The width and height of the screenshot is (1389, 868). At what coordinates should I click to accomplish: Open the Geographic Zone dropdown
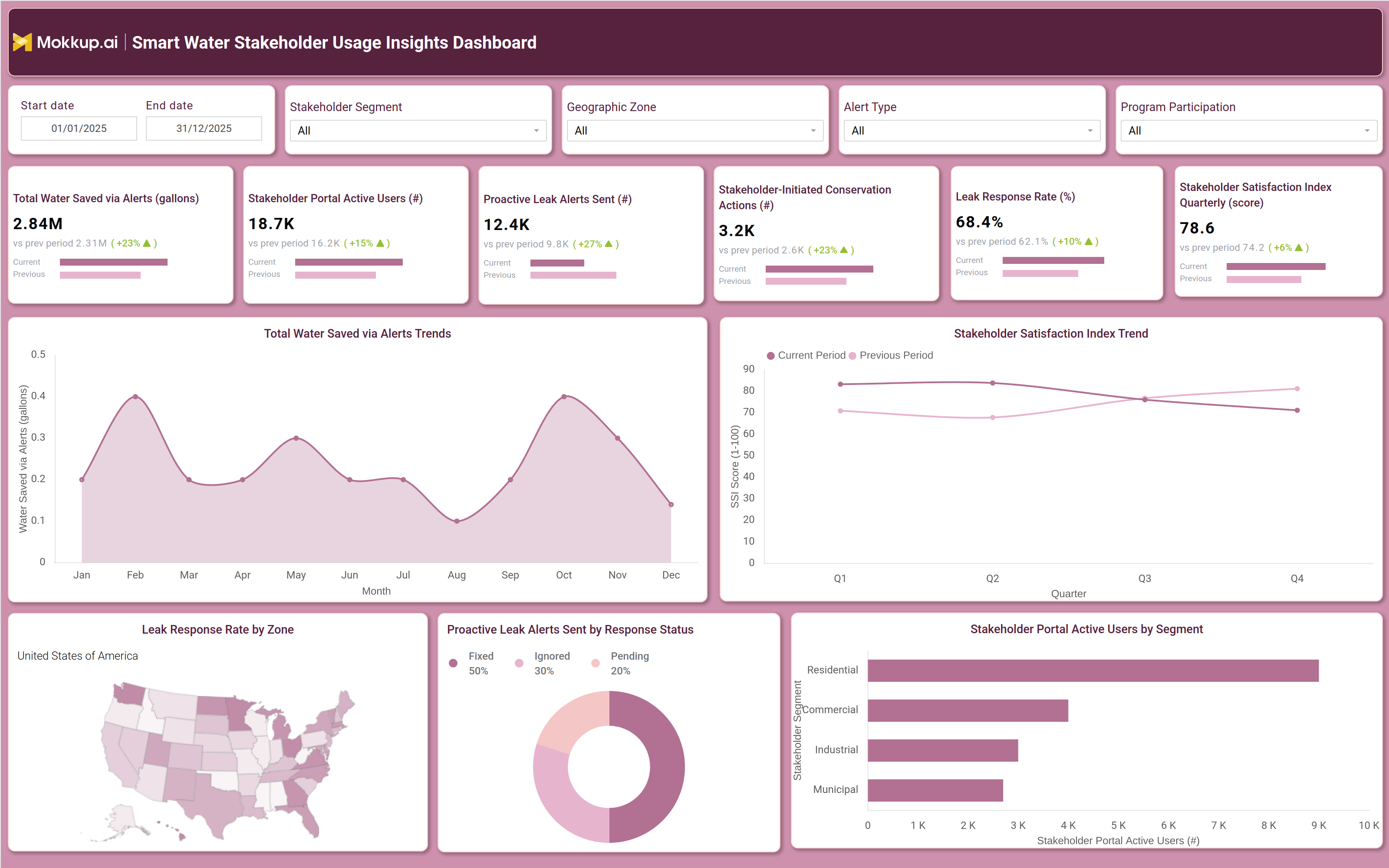(694, 131)
